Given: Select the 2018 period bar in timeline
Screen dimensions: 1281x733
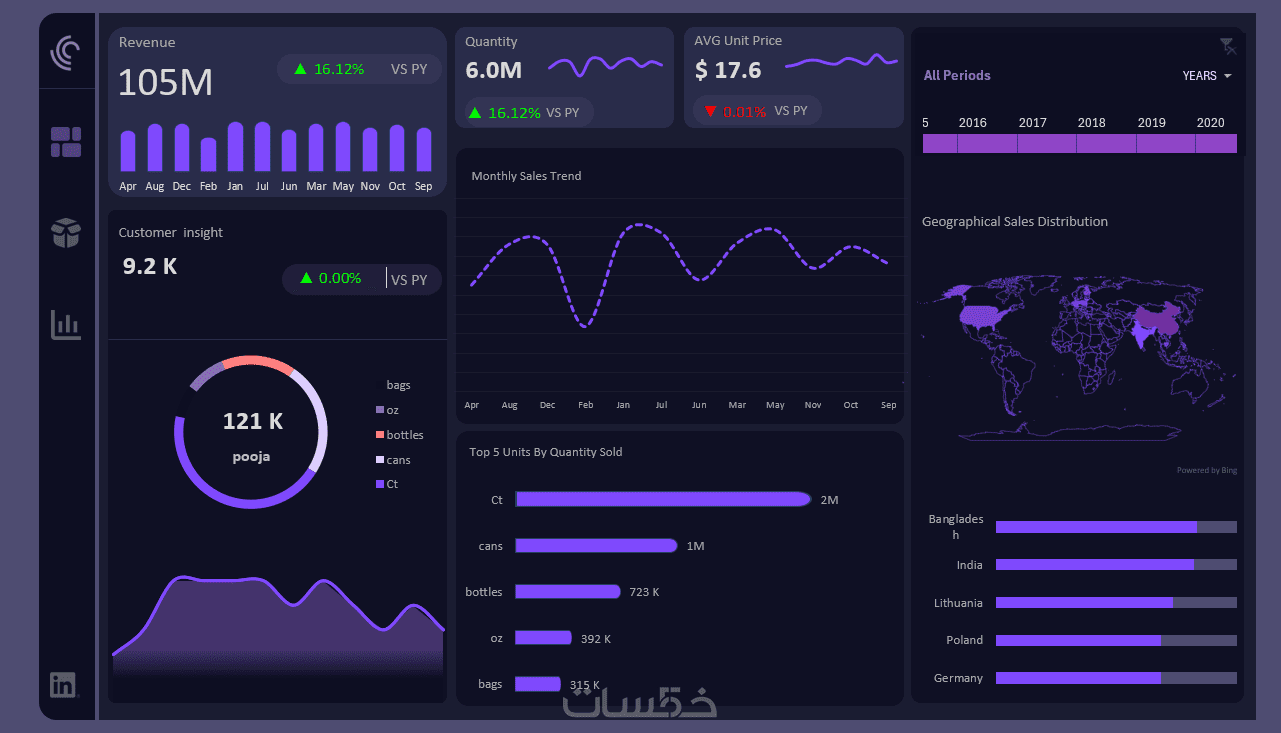Looking at the screenshot, I should pos(1106,143).
